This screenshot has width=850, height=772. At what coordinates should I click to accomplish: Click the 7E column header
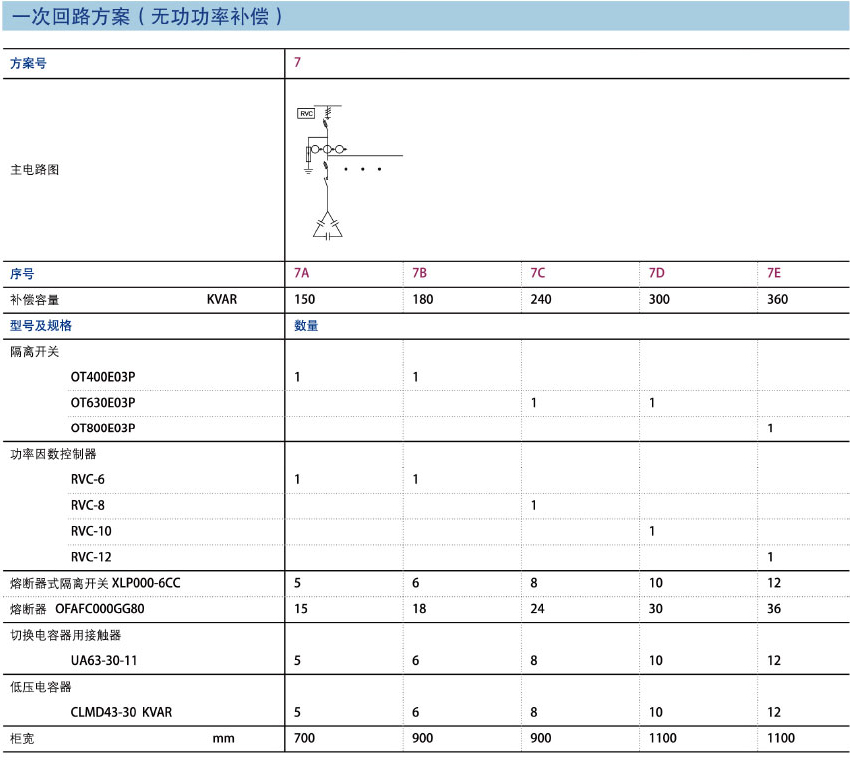coord(774,273)
